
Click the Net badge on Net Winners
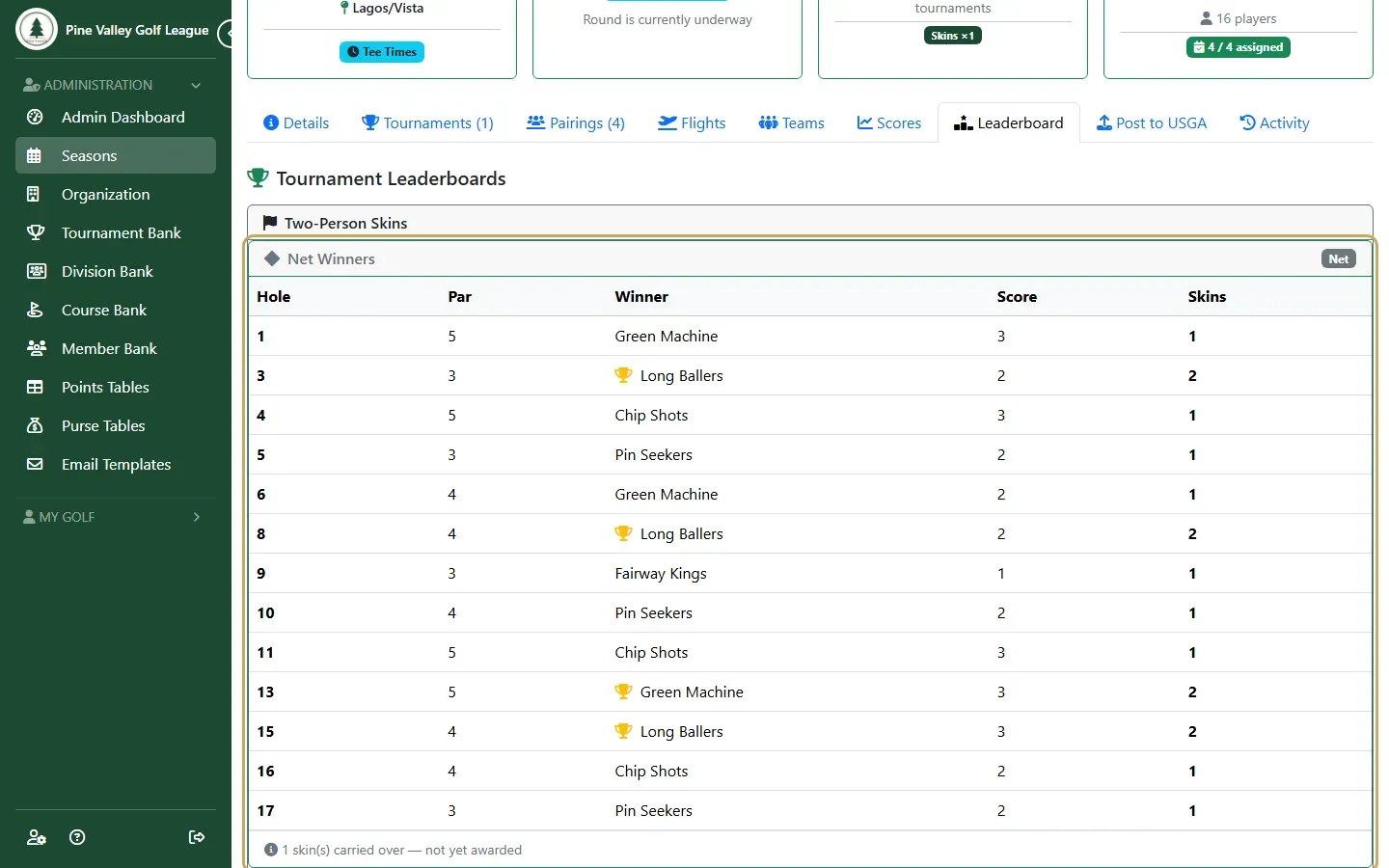pos(1339,258)
